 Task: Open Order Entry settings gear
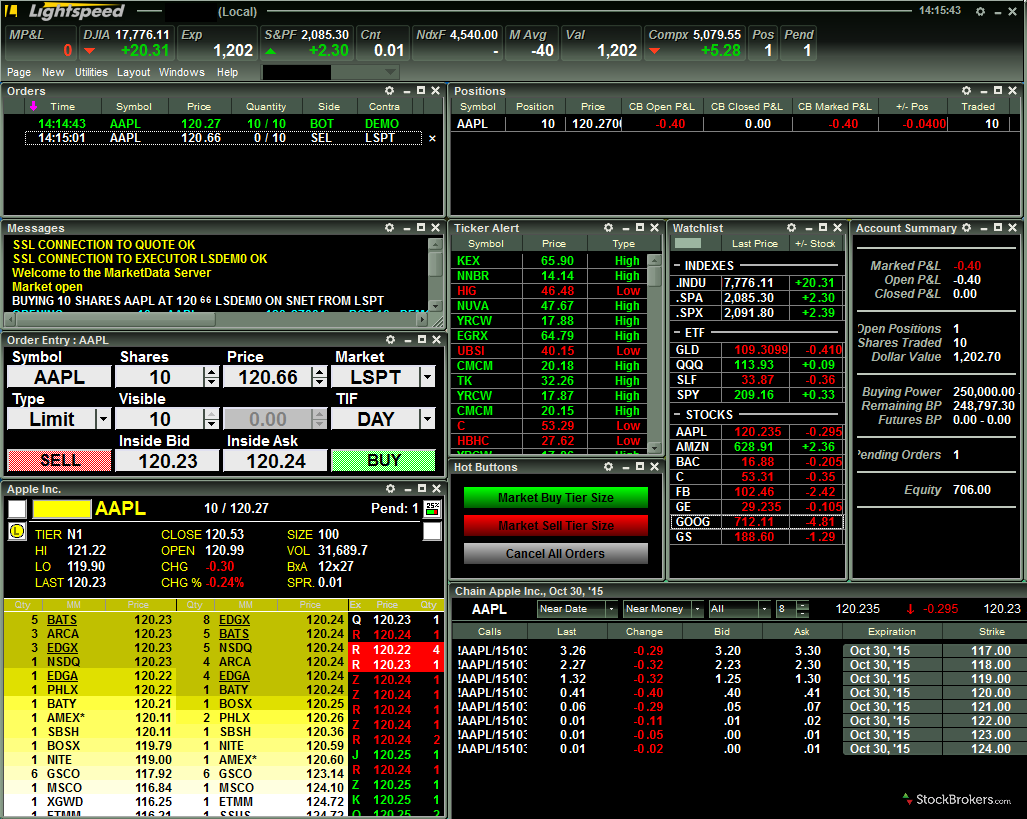(390, 339)
